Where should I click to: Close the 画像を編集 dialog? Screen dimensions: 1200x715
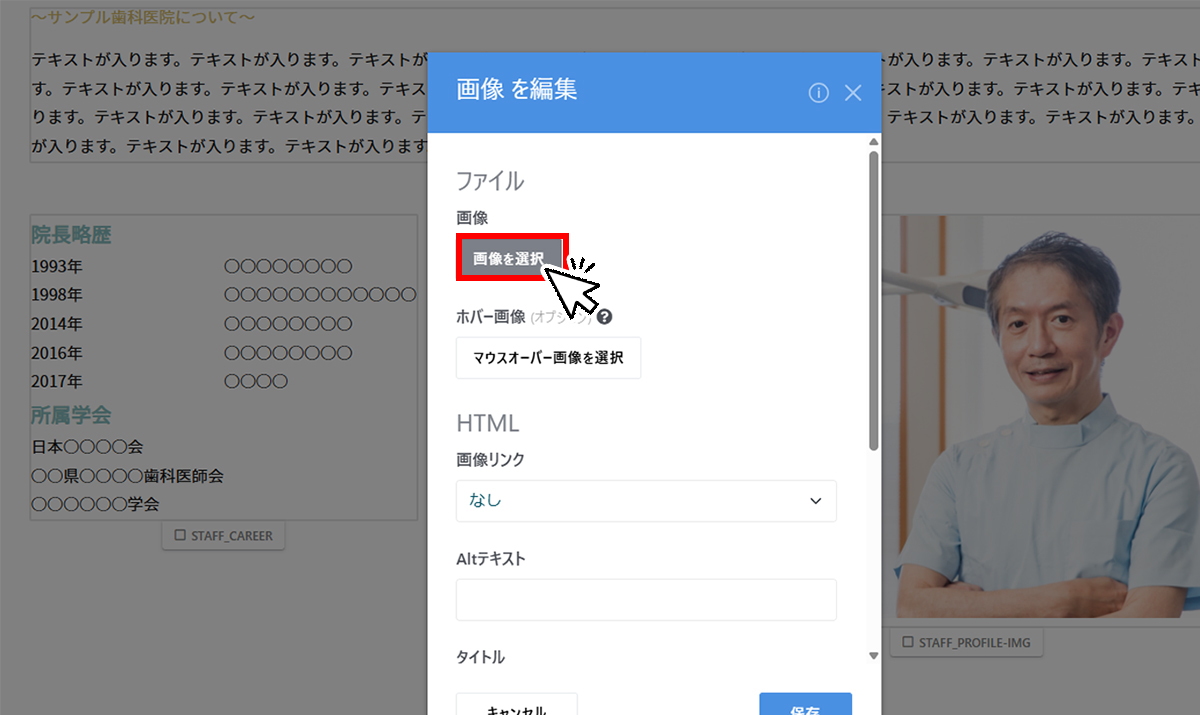tap(853, 93)
